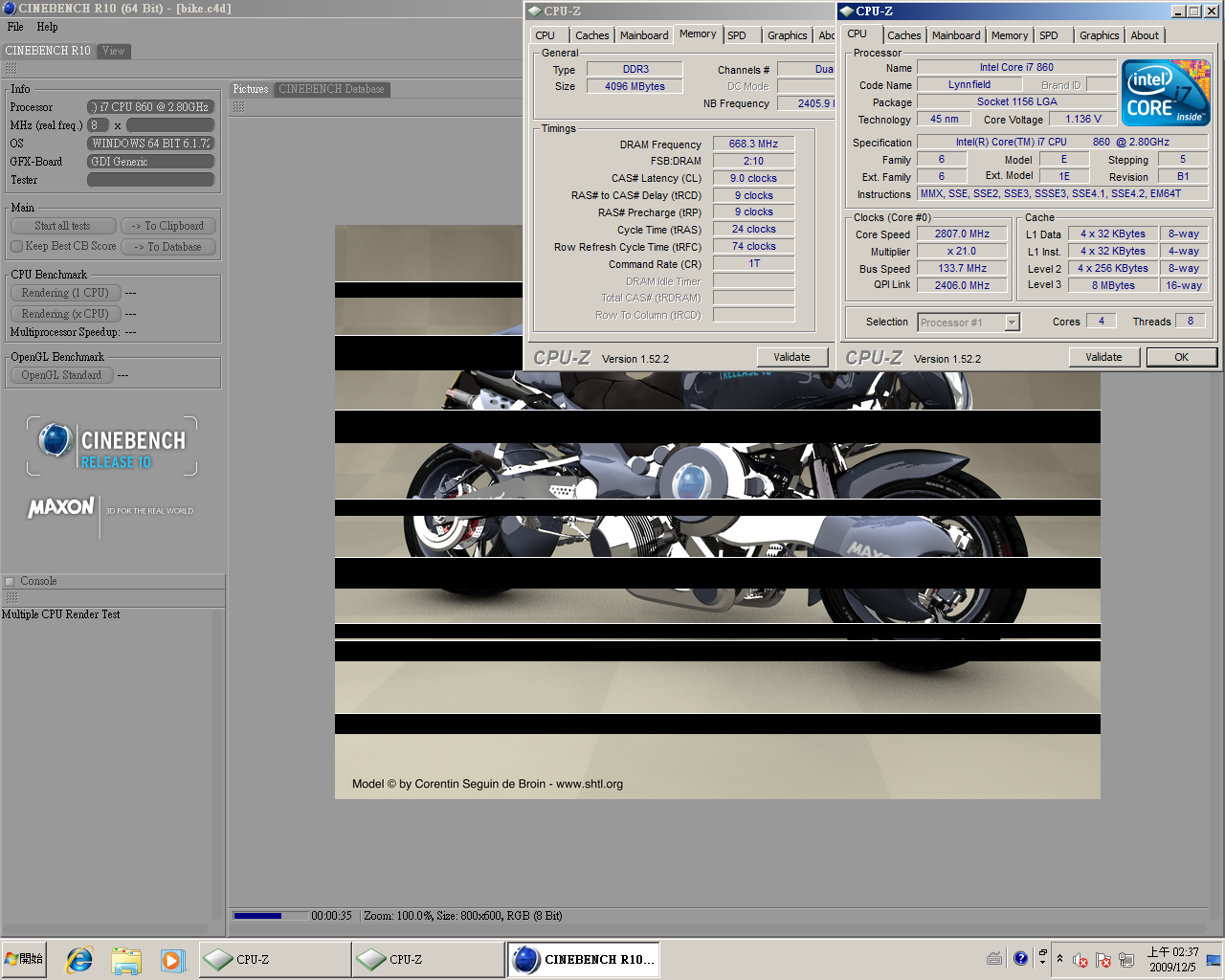Click the volume speaker tray icon
The image size is (1225, 980).
(x=1080, y=960)
